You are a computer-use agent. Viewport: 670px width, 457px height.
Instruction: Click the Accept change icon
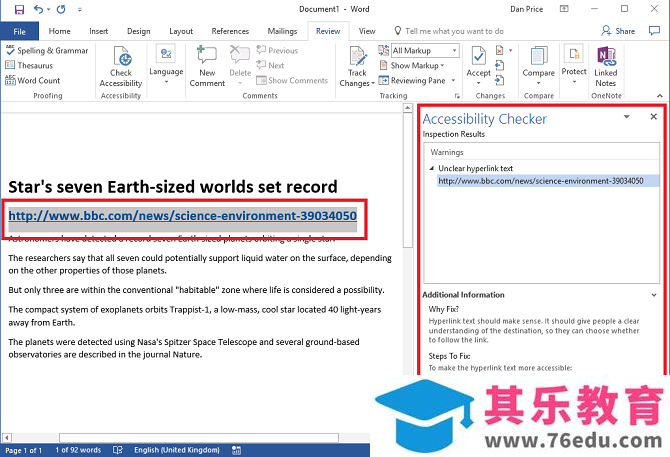pos(479,56)
